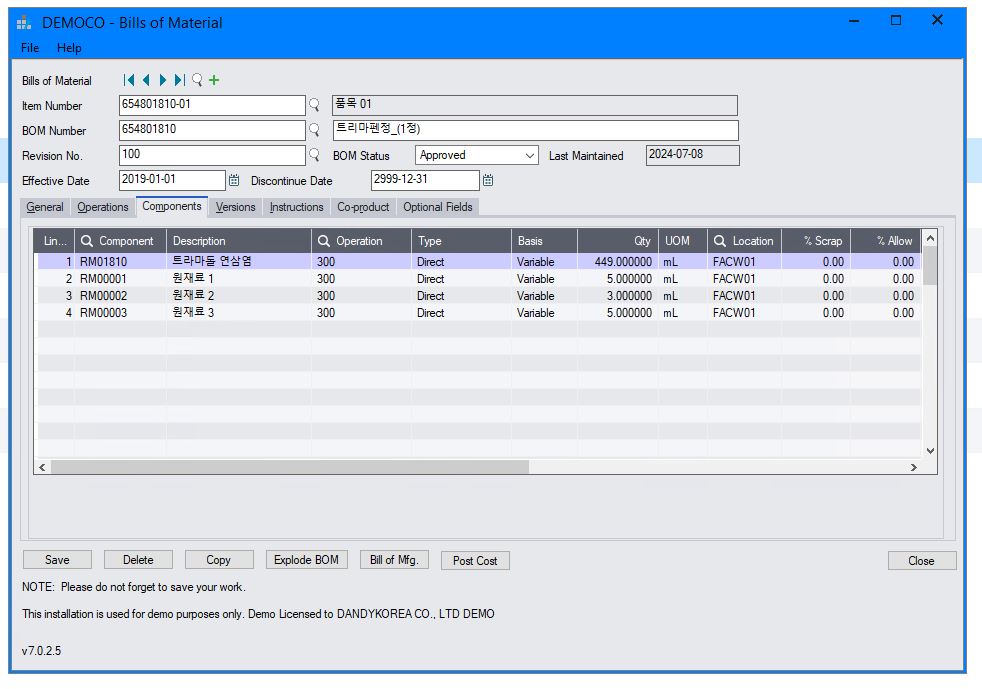Click the horizontal scrollbar thumb of the grid
The image size is (982, 689).
pyautogui.click(x=290, y=467)
